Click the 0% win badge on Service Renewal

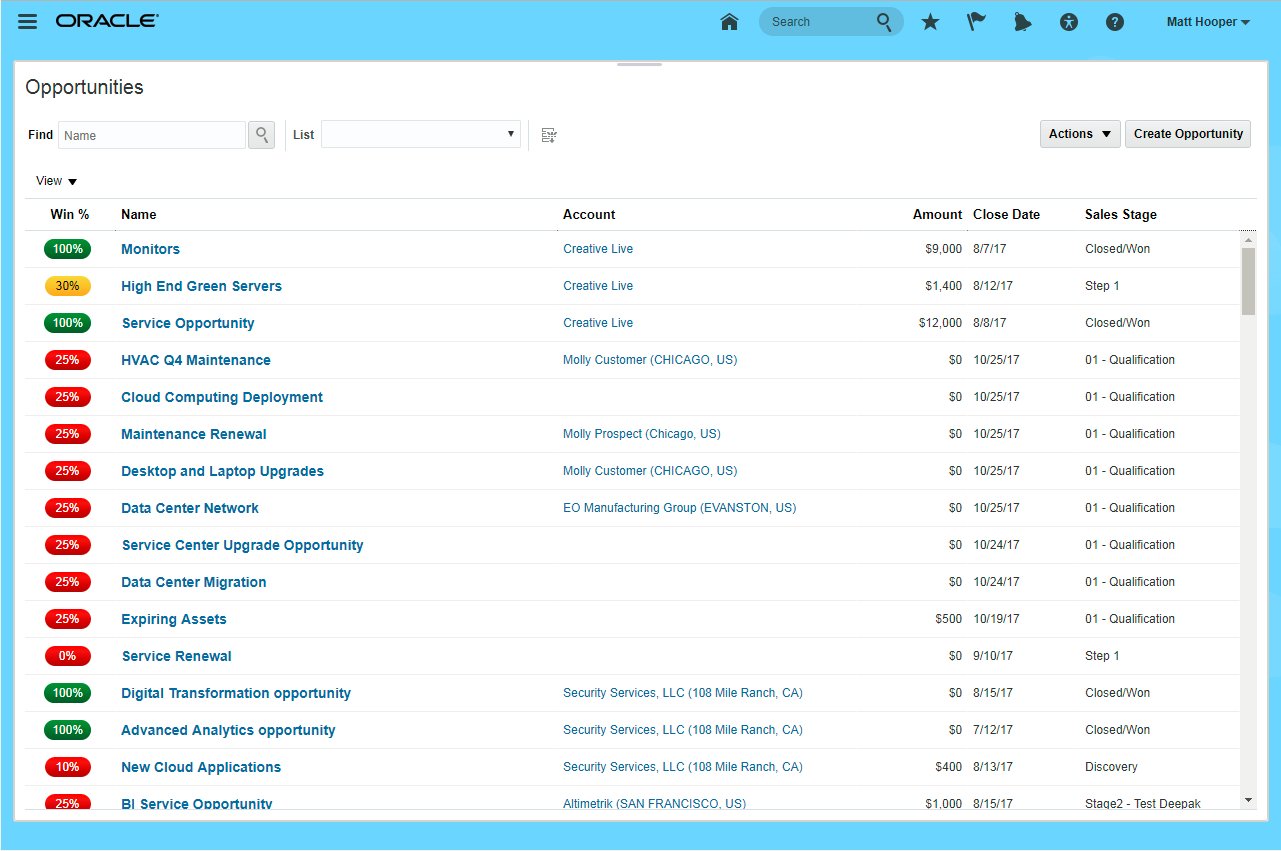pos(68,656)
